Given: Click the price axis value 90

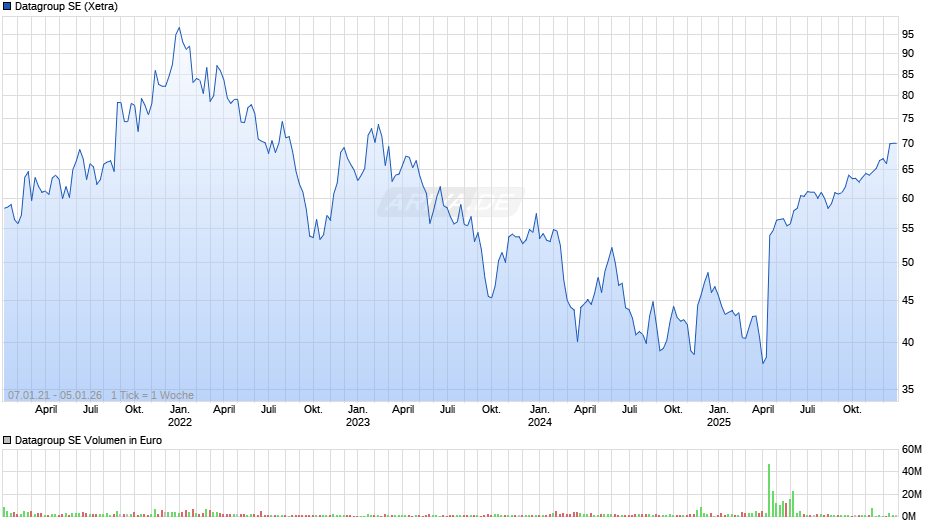Looking at the screenshot, I should (x=908, y=53).
